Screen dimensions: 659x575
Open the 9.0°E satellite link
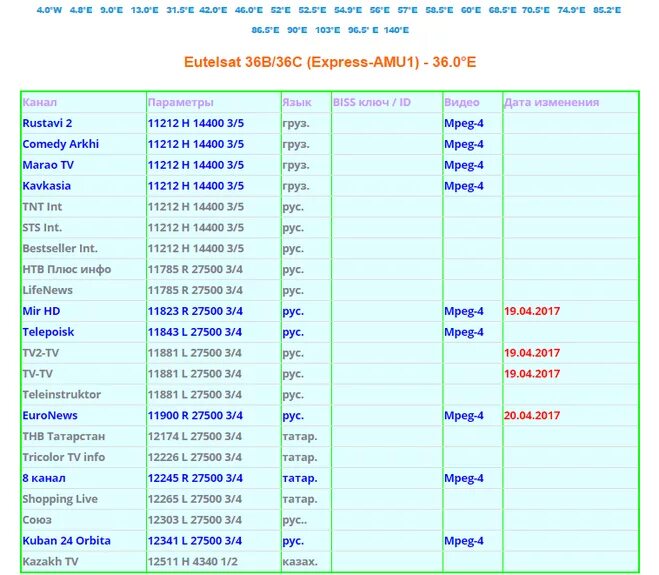pyautogui.click(x=111, y=10)
